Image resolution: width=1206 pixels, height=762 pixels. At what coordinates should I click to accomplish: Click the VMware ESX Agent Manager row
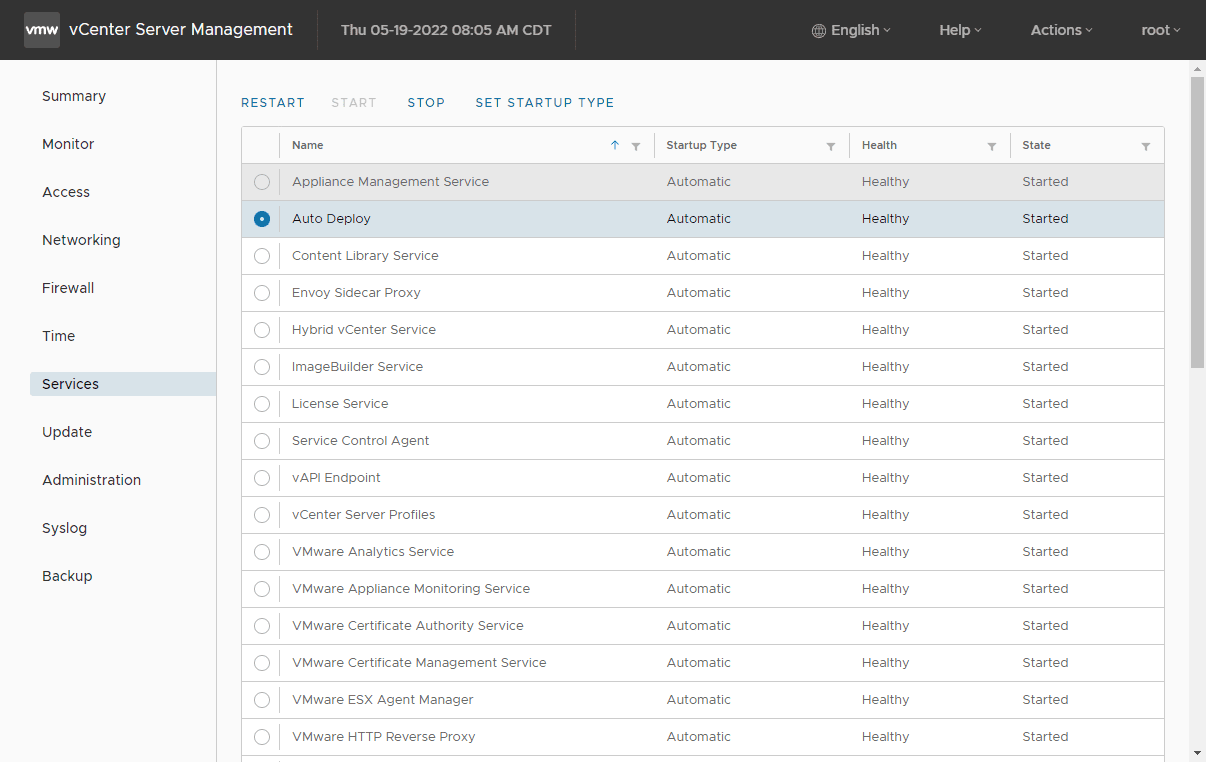382,700
